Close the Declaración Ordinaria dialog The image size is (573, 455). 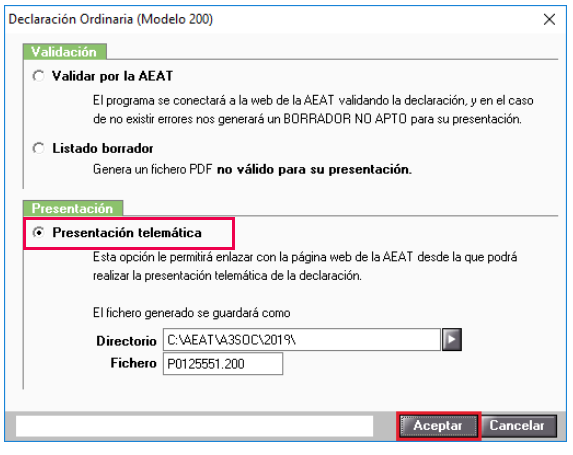tap(549, 19)
